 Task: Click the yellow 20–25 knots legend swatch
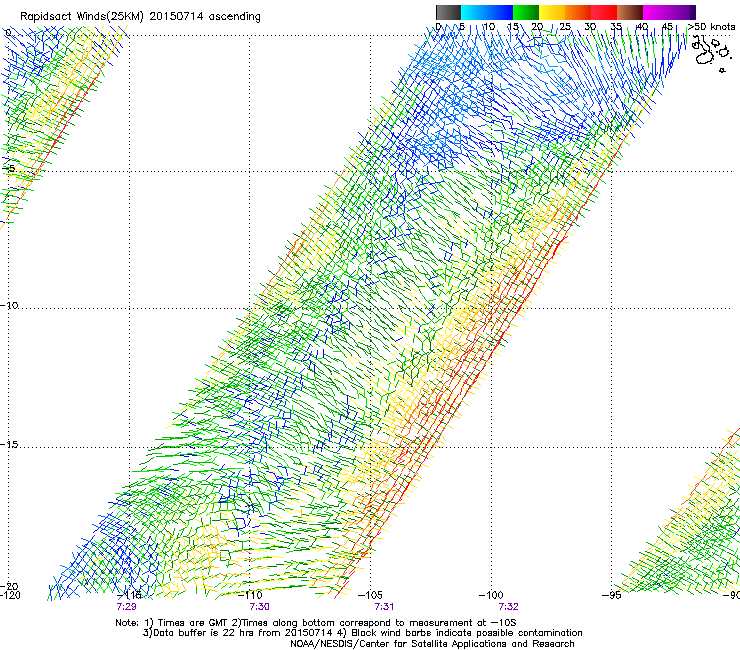552,12
